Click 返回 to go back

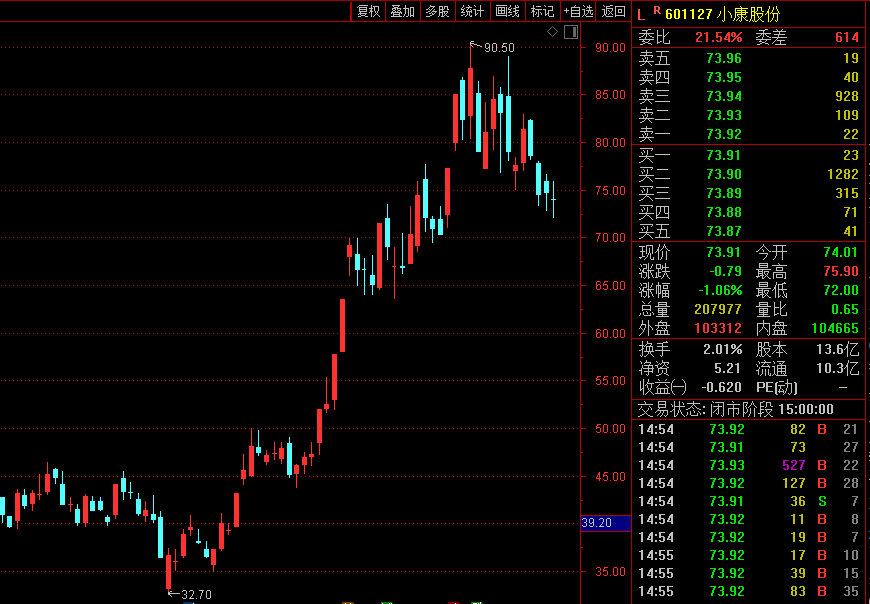tap(612, 11)
